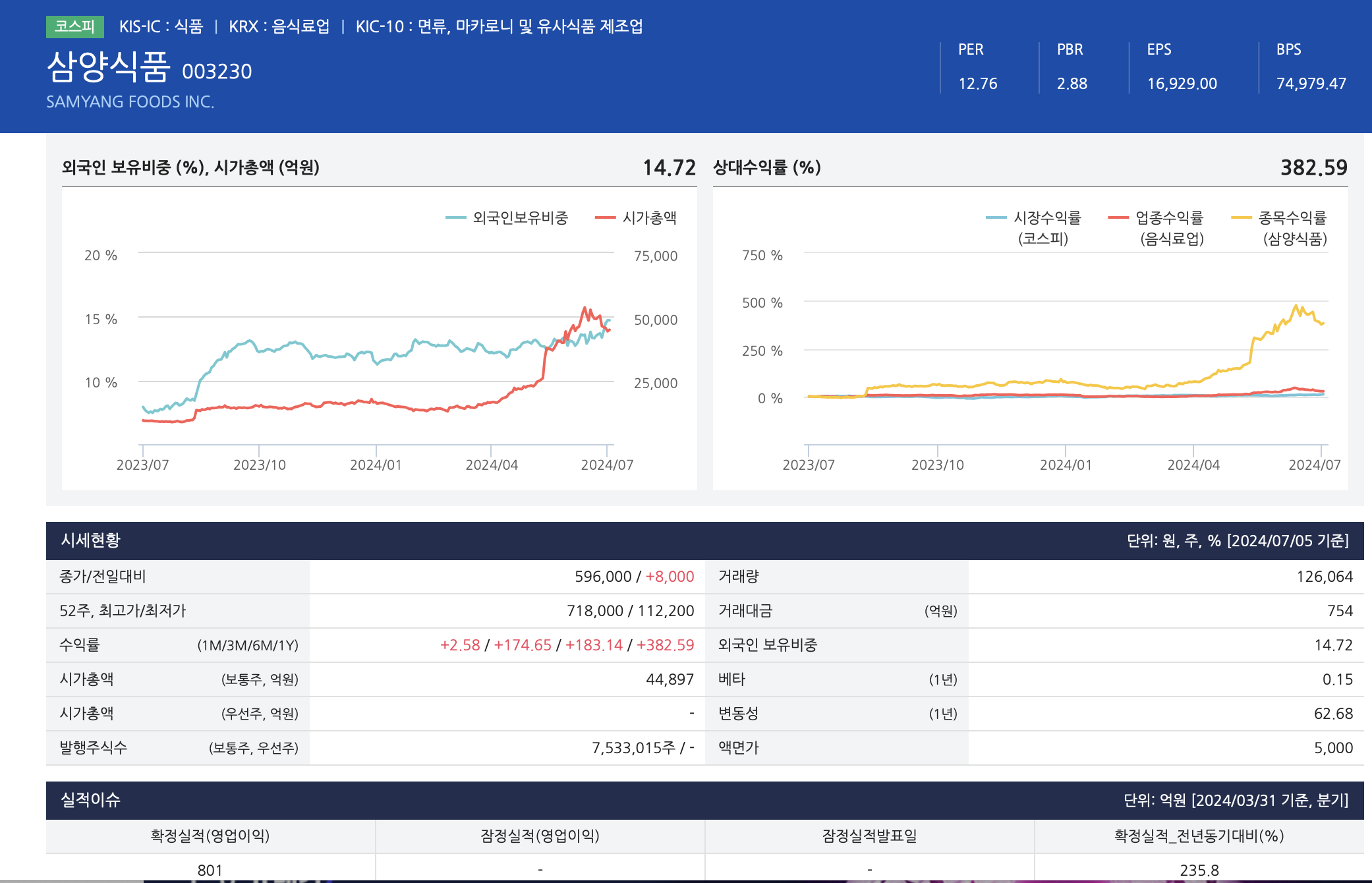
Task: Click the 확정실적(영업이익) column header
Action: click(210, 836)
